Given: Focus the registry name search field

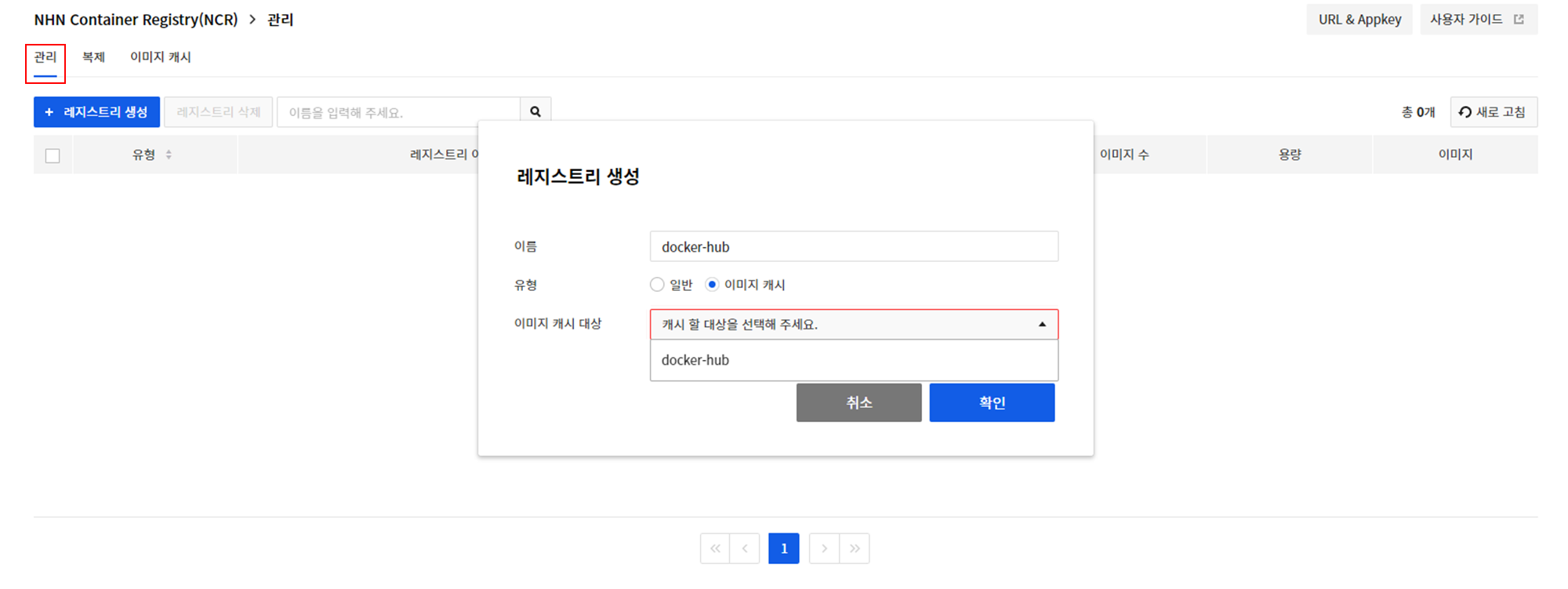Looking at the screenshot, I should tap(399, 112).
